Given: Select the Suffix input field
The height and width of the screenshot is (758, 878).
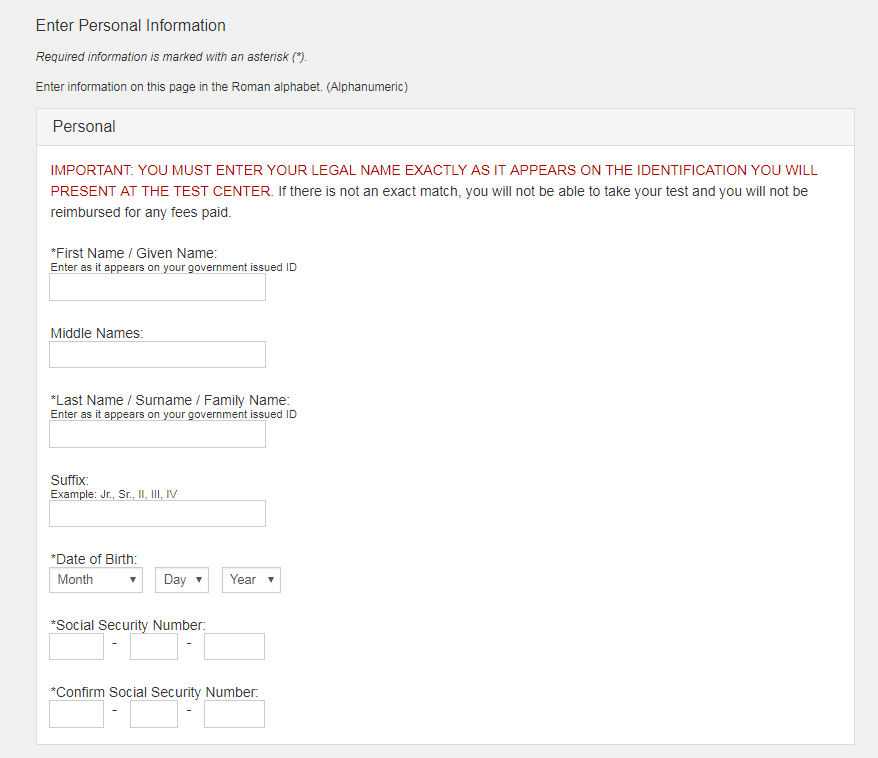Looking at the screenshot, I should tap(157, 513).
